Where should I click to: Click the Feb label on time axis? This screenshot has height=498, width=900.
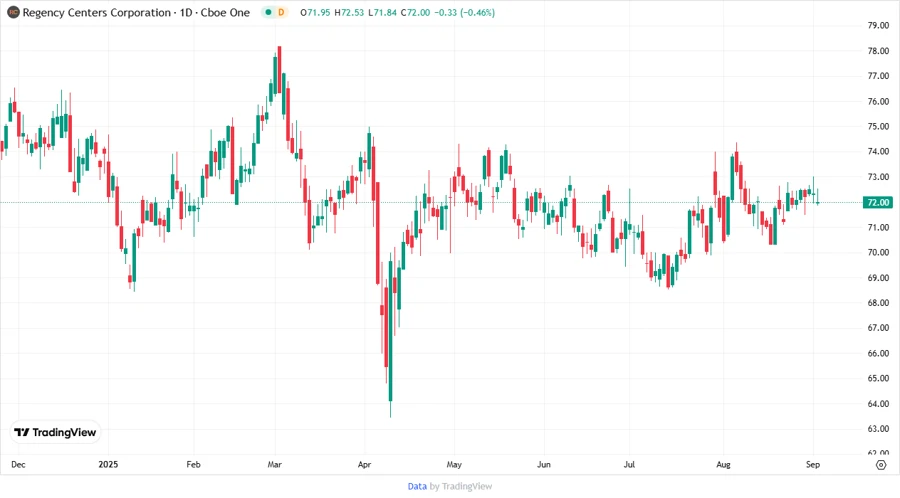click(x=193, y=465)
